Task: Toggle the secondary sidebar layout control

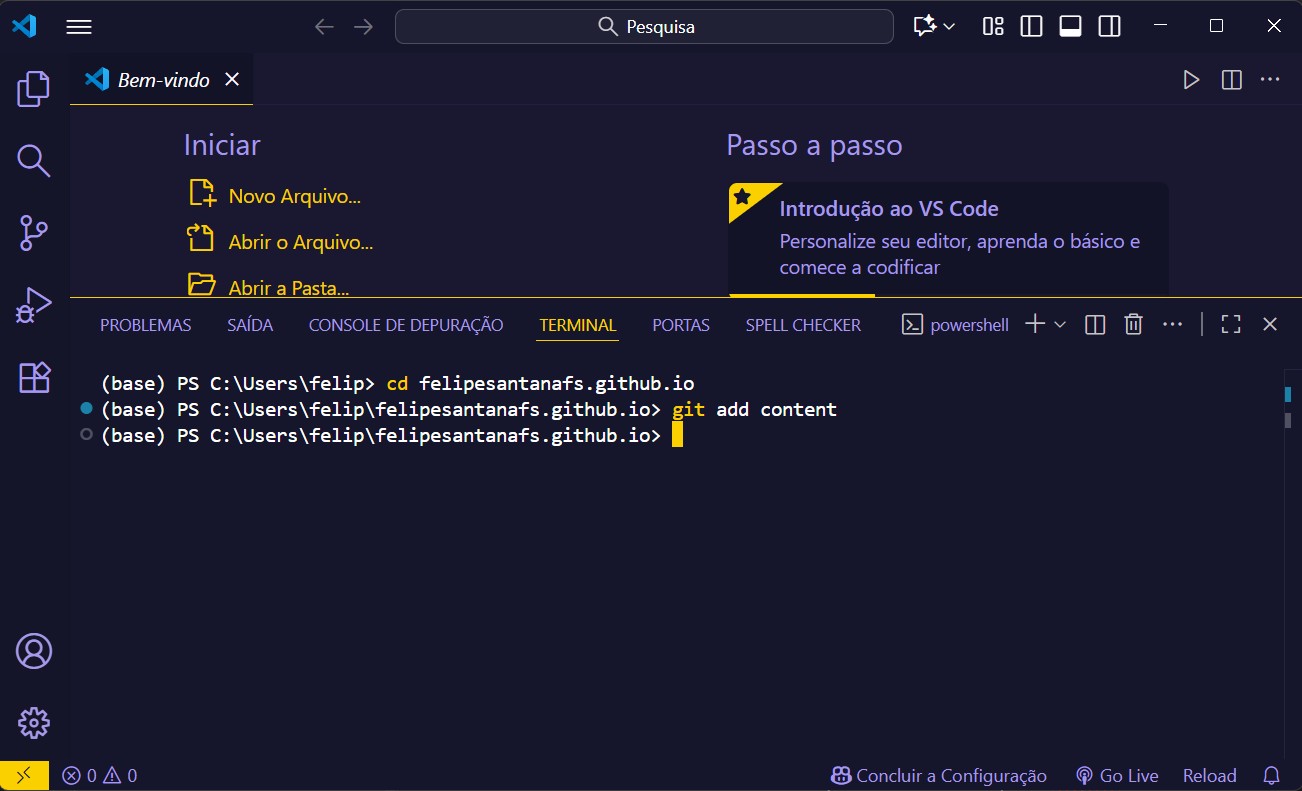Action: click(x=1109, y=26)
